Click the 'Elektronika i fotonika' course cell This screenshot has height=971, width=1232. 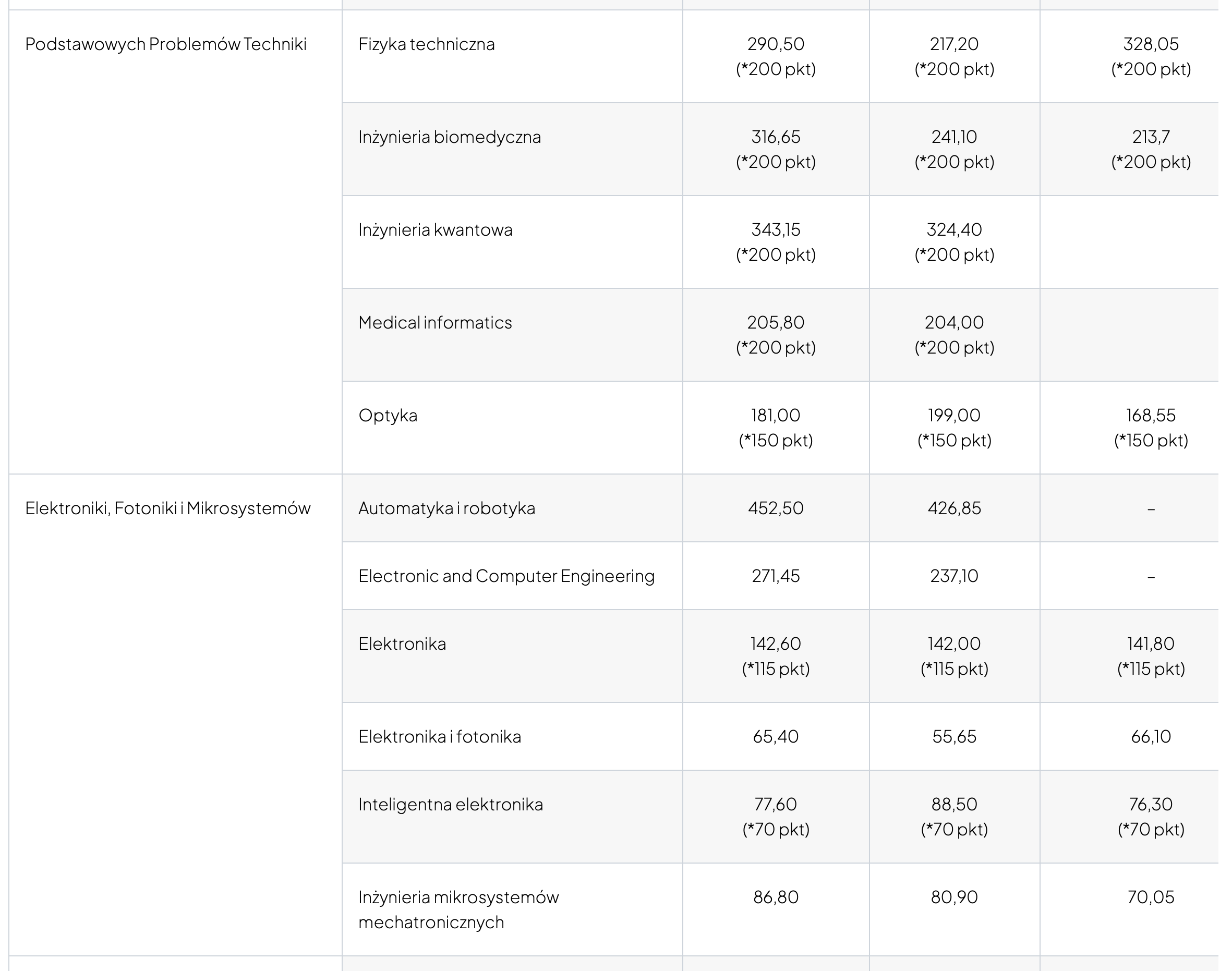pyautogui.click(x=440, y=737)
